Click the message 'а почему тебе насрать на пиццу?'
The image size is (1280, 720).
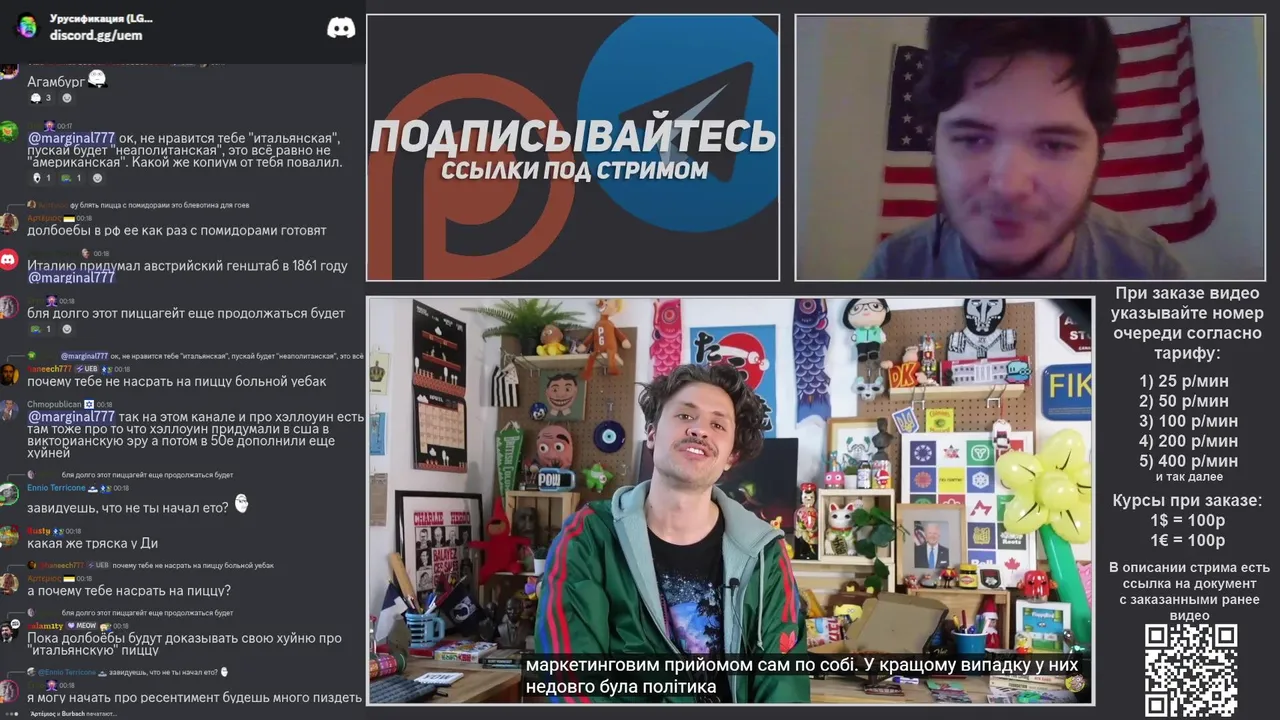point(129,591)
